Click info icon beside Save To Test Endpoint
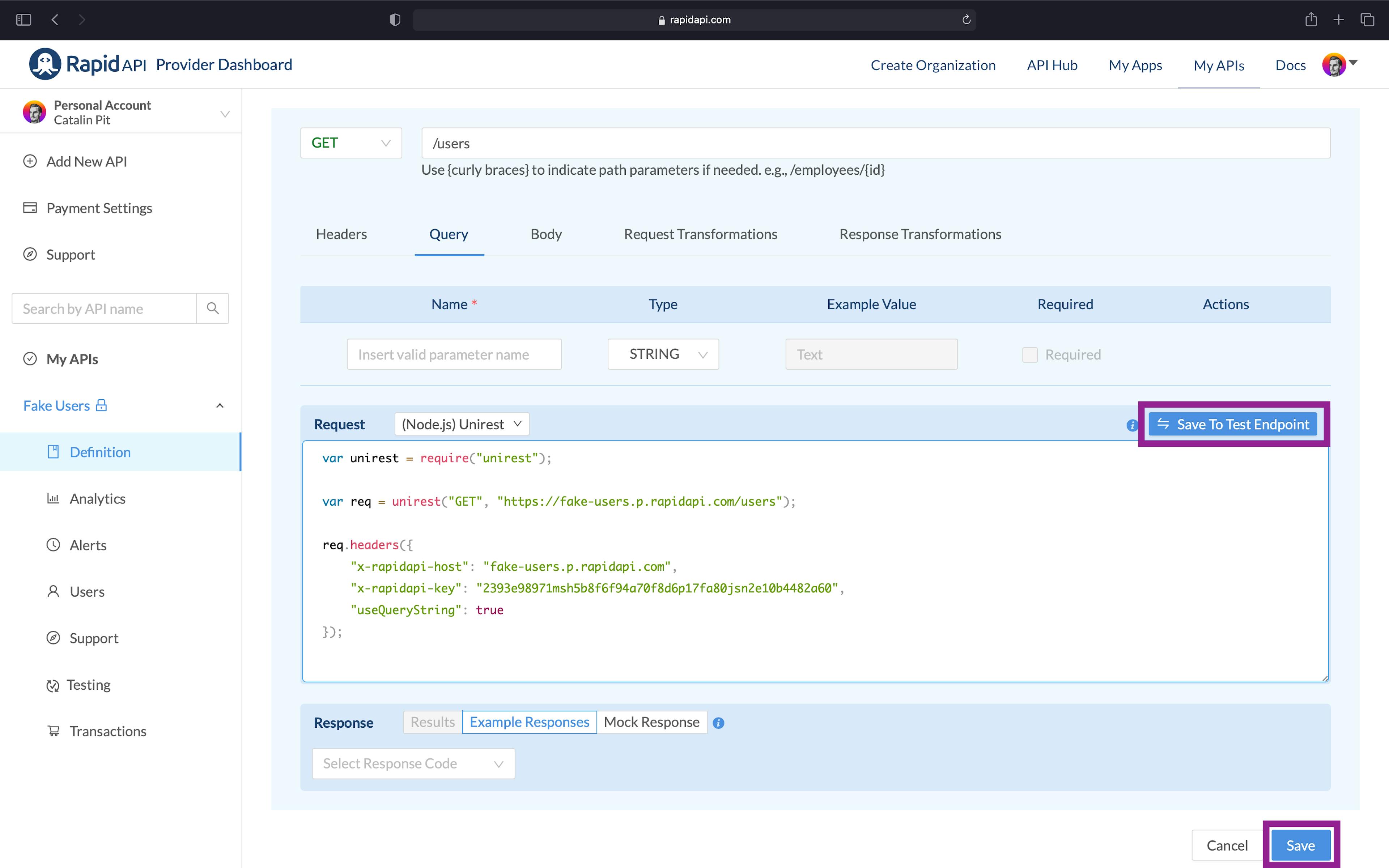Viewport: 1389px width, 868px height. tap(1132, 425)
